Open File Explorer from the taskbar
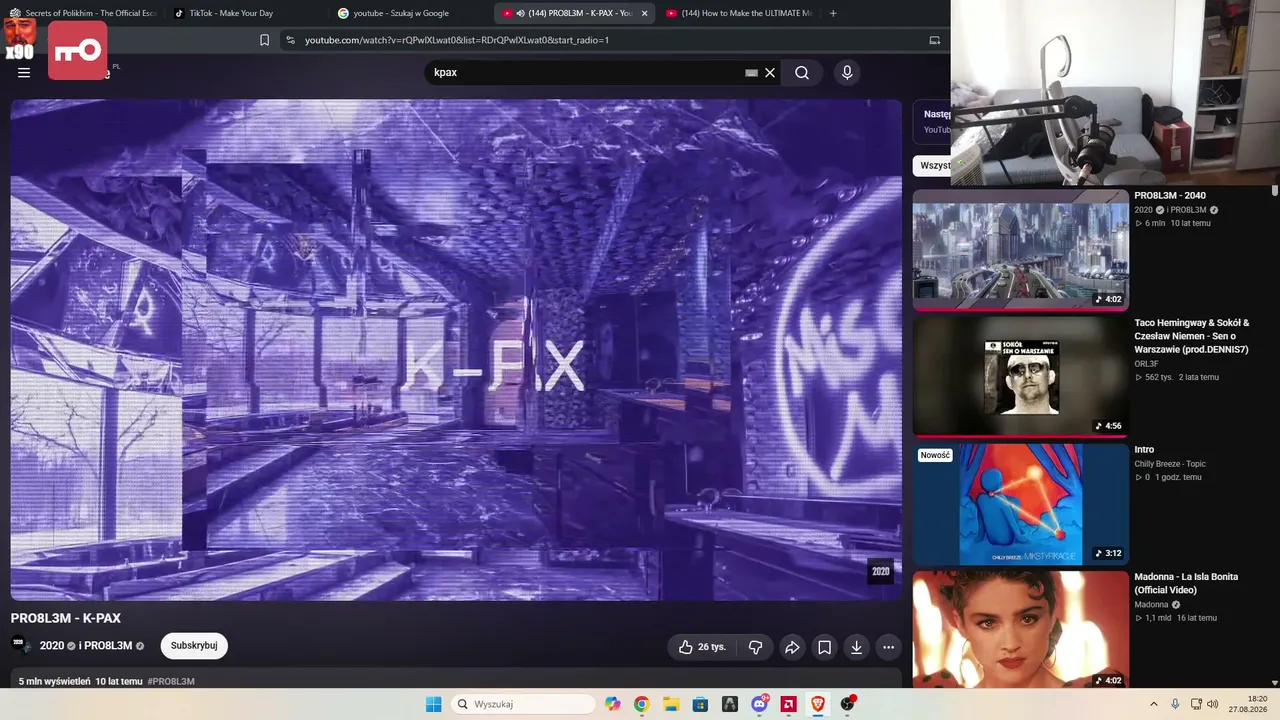Viewport: 1280px width, 720px height. point(671,704)
